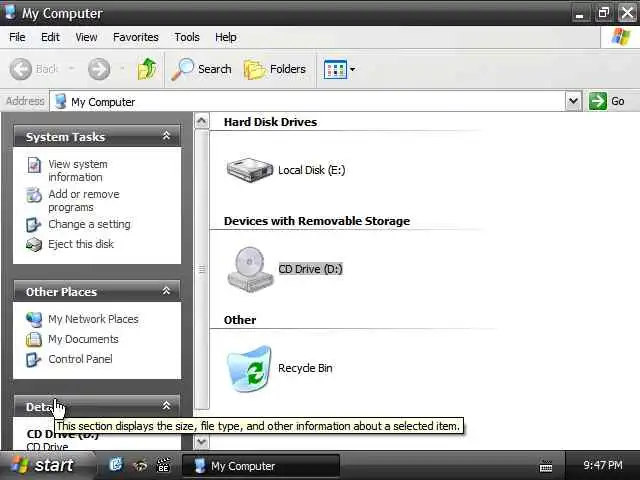Open My Documents link
The height and width of the screenshot is (480, 640).
point(83,339)
